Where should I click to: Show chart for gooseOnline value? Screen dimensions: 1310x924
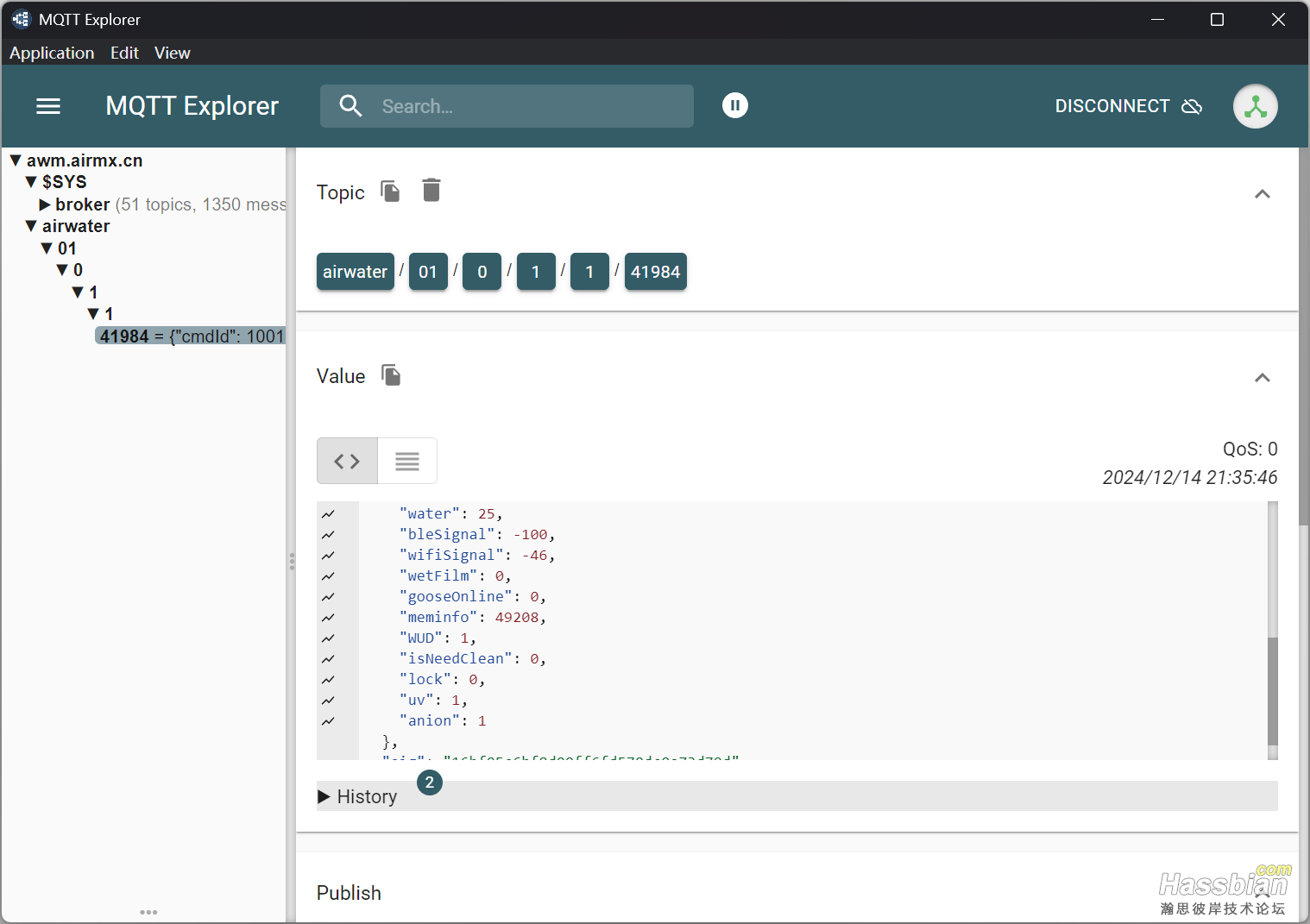(328, 597)
